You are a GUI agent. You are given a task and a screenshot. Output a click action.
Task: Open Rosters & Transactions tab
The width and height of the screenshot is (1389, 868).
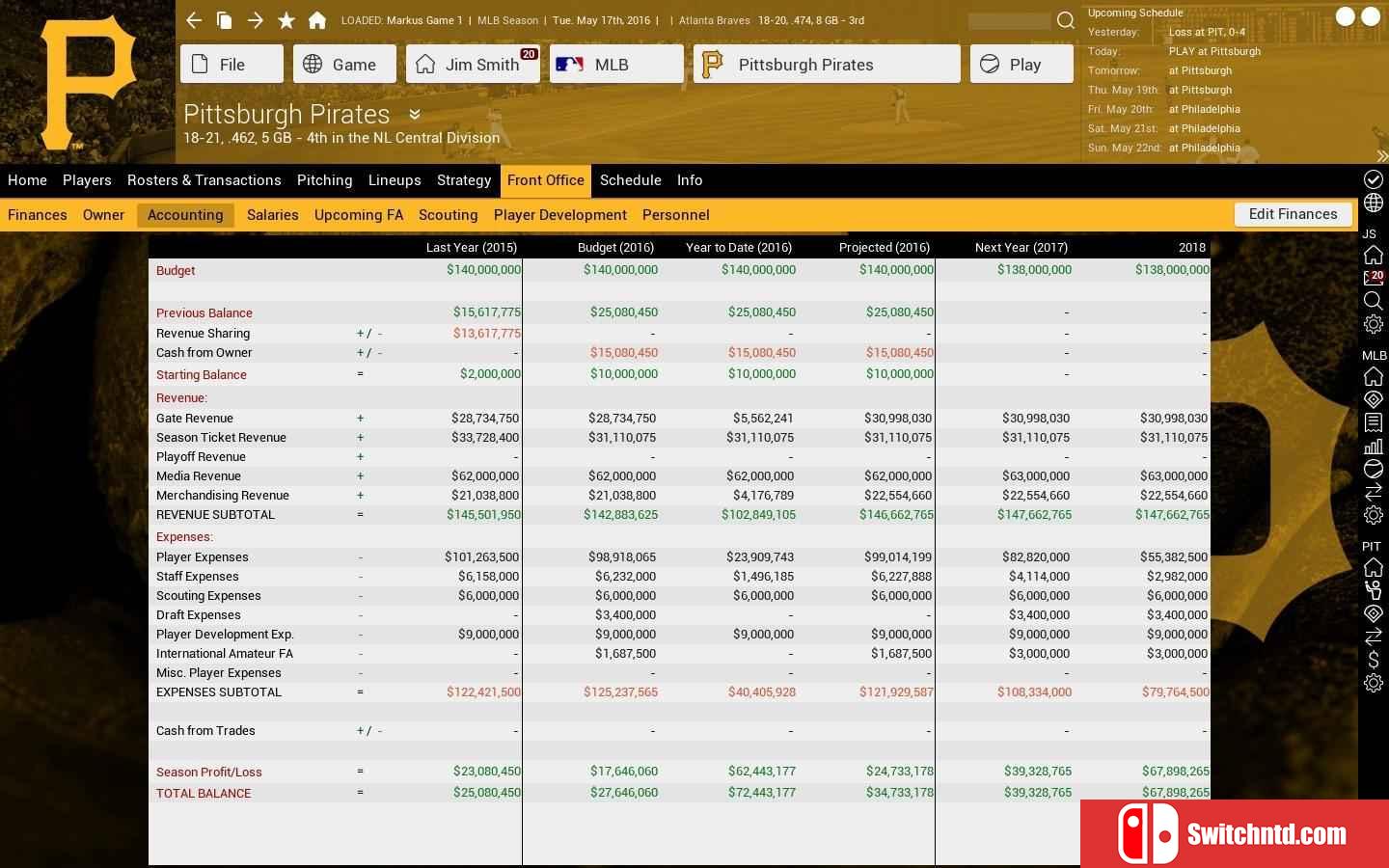point(204,180)
